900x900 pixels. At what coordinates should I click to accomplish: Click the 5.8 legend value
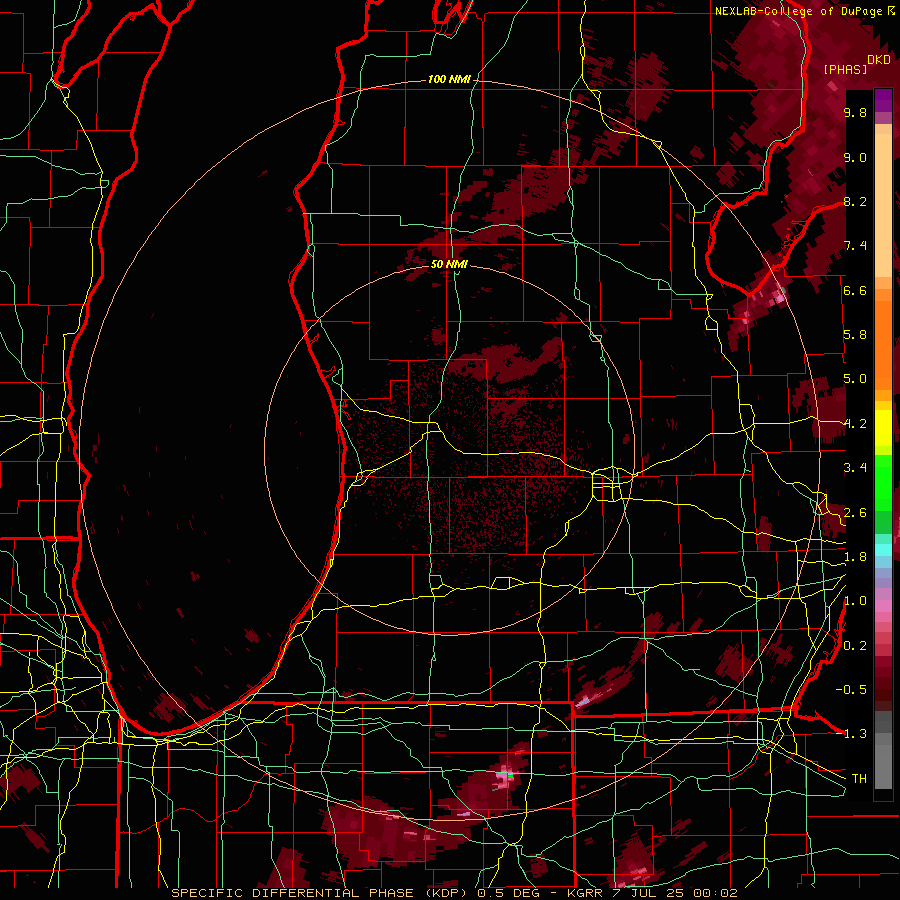coord(855,335)
